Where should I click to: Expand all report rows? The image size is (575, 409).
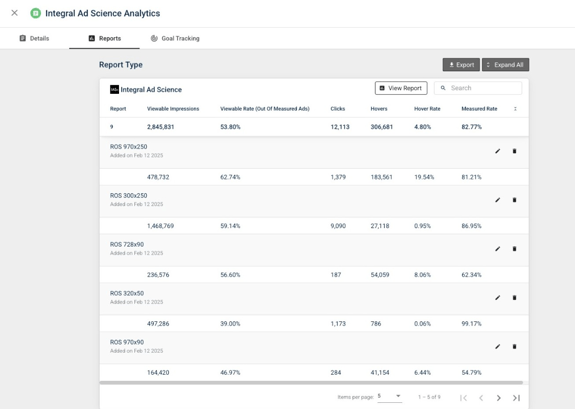505,65
